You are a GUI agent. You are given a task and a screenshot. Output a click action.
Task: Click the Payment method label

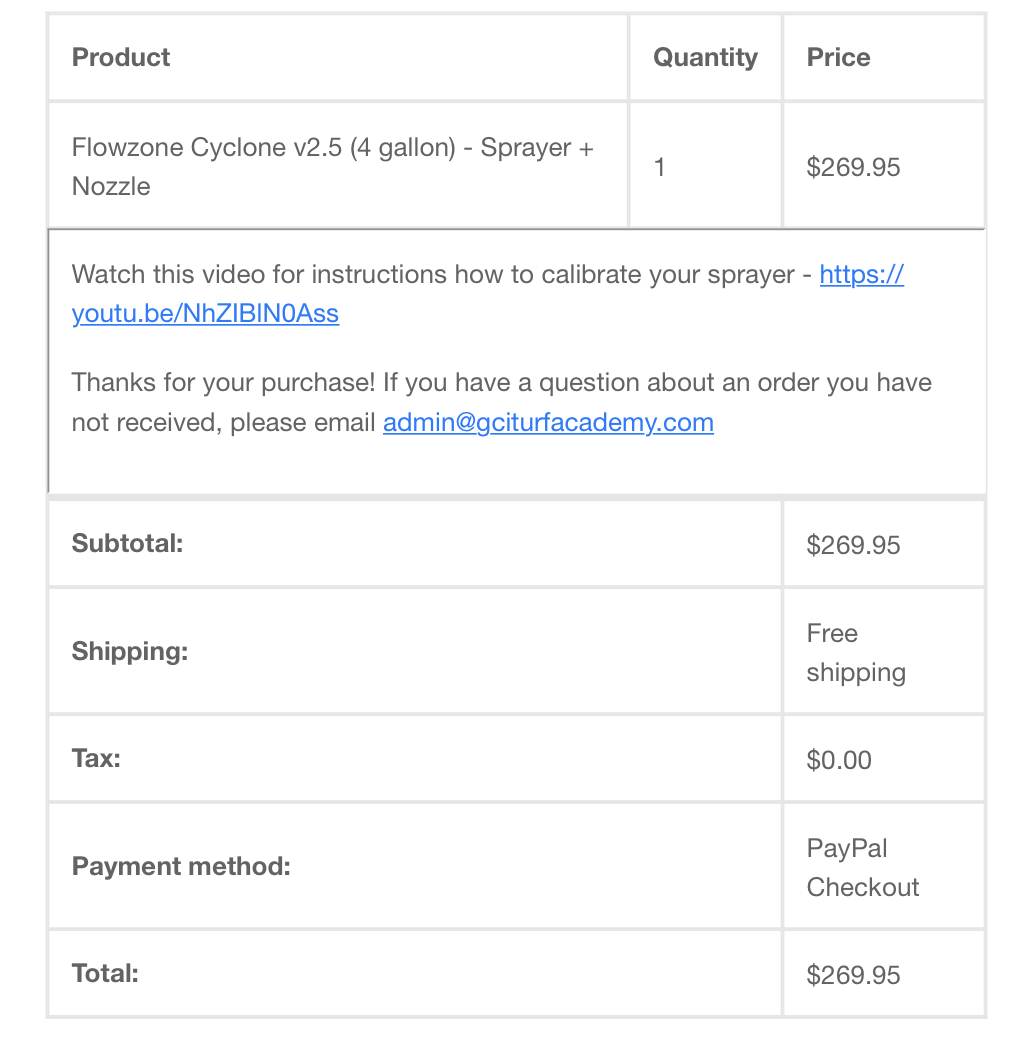pos(181,866)
